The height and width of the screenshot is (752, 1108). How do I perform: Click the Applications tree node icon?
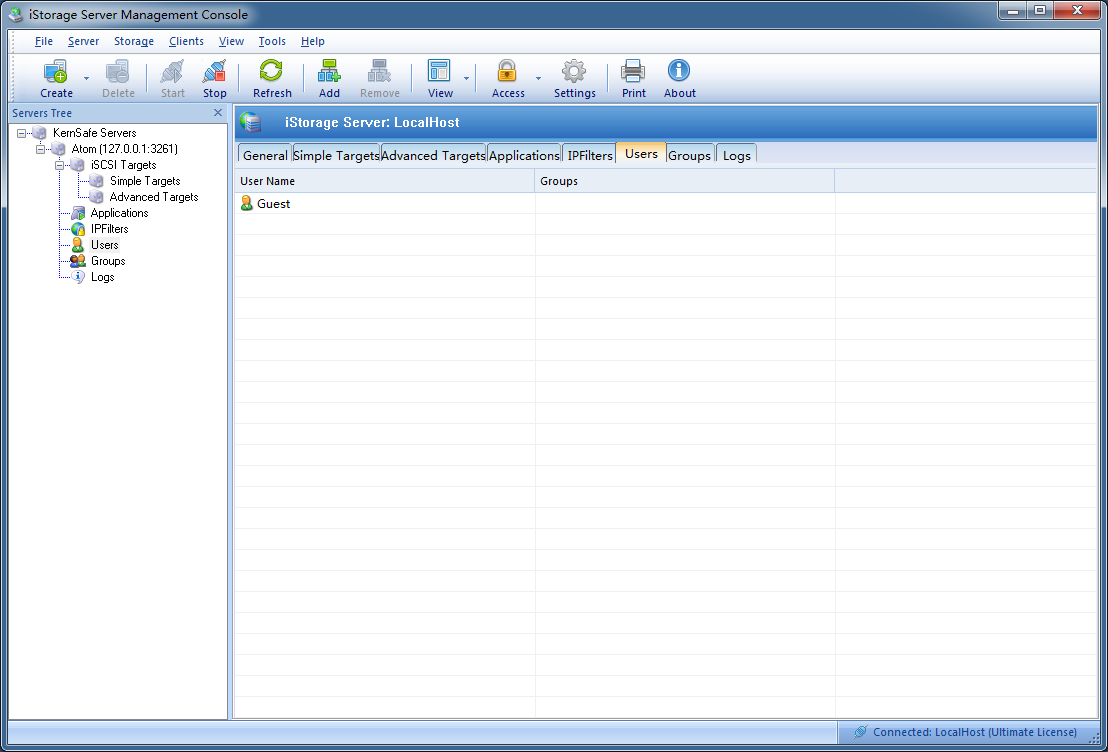coord(78,213)
